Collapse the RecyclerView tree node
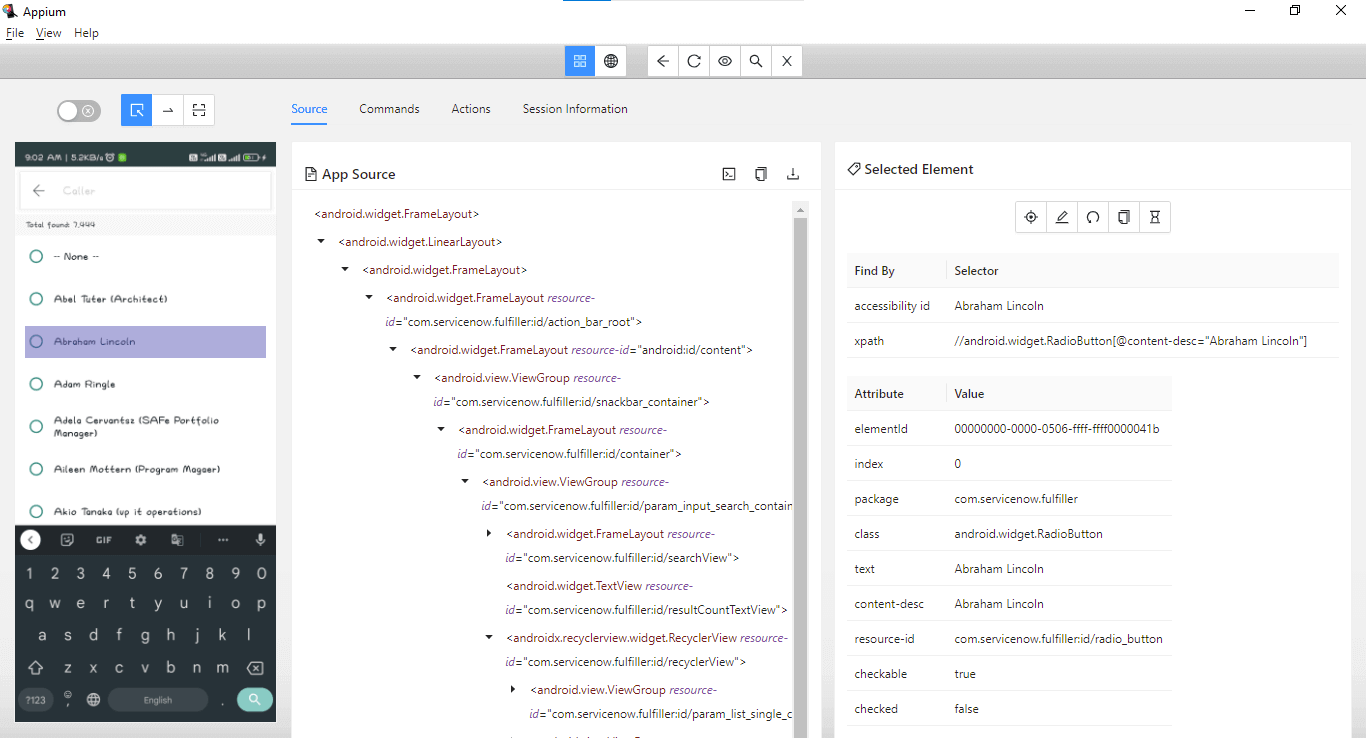This screenshot has width=1366, height=738. tap(489, 637)
